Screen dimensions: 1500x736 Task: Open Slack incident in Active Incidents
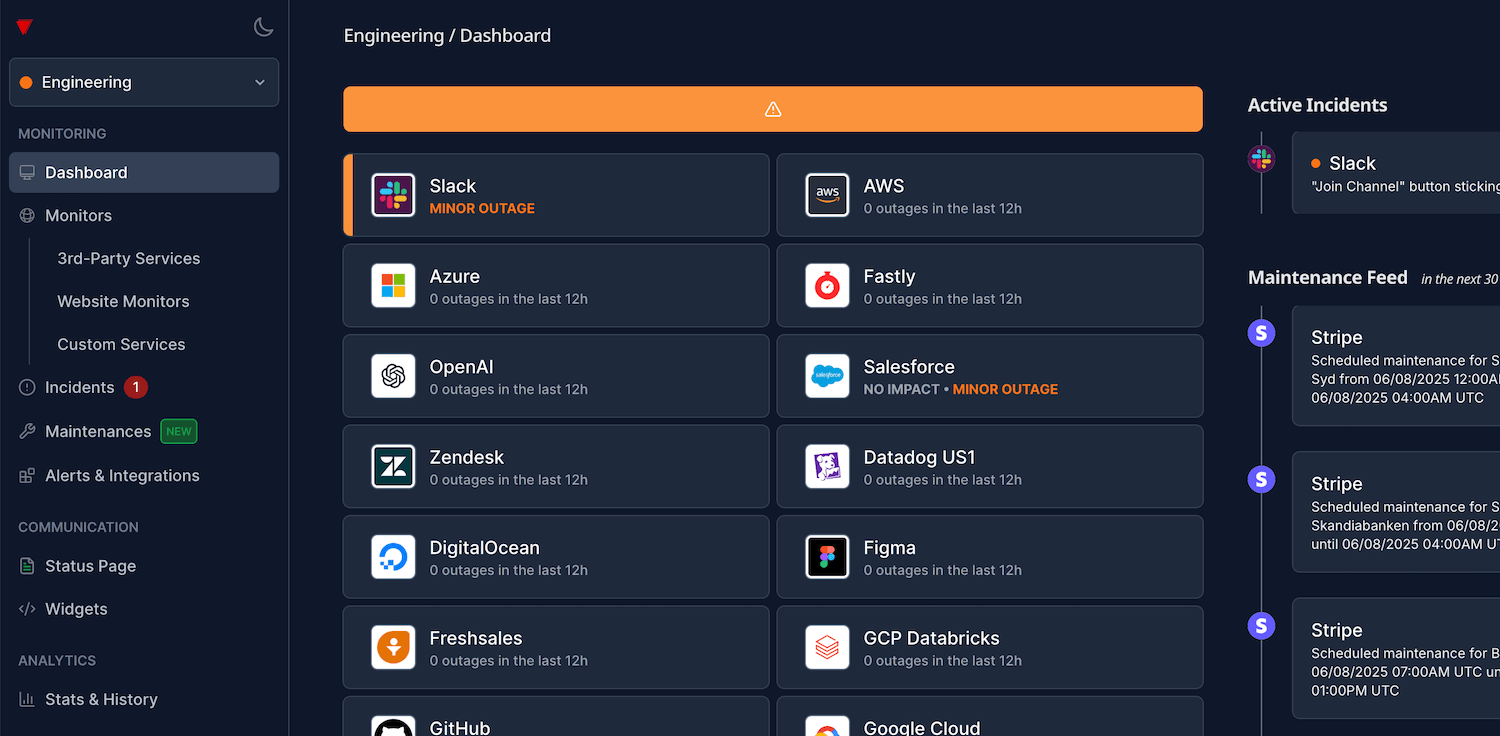coord(1396,173)
